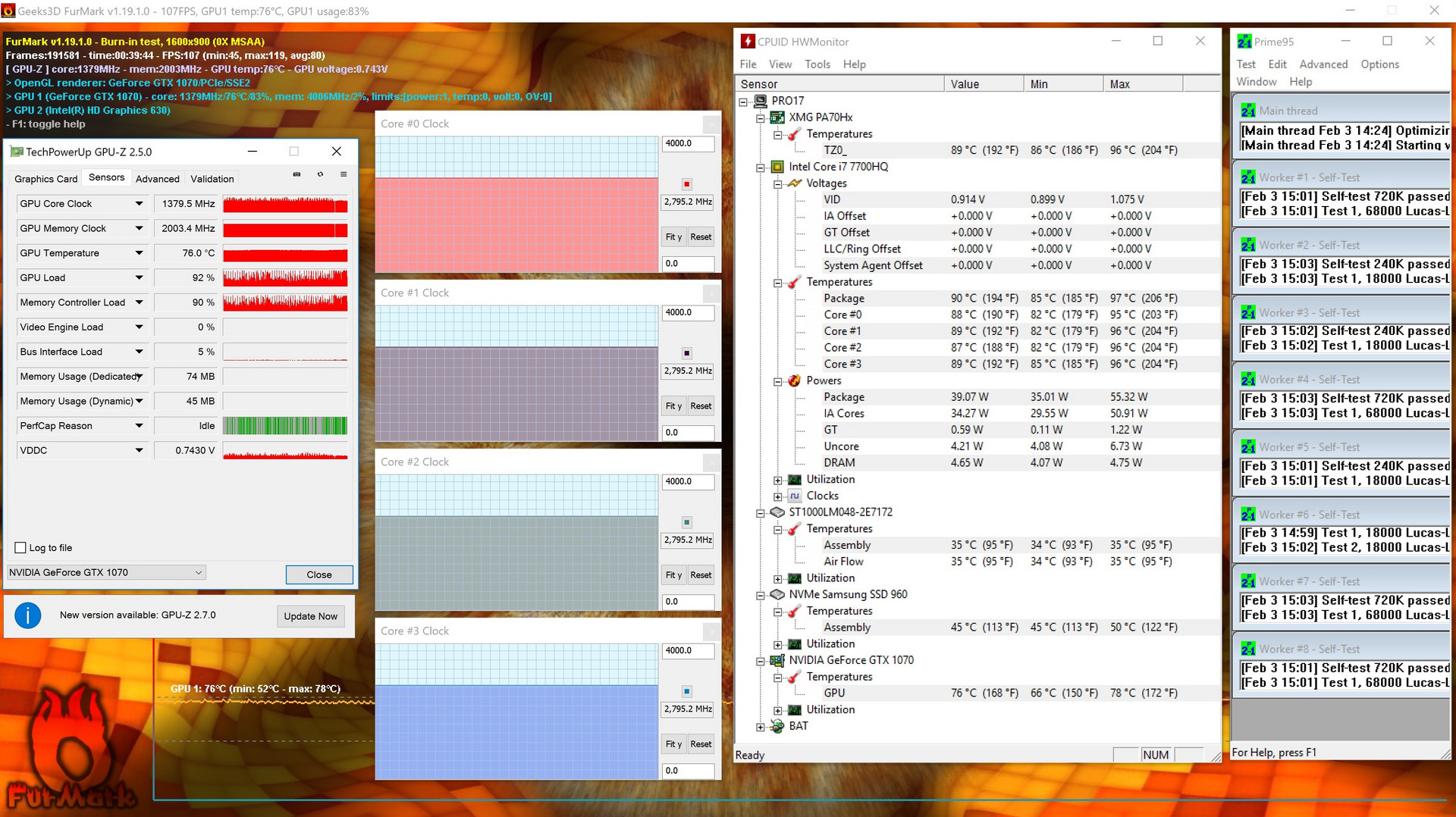1456x817 pixels.
Task: Click Fit y in Core #0 Clock graph
Action: pos(673,237)
